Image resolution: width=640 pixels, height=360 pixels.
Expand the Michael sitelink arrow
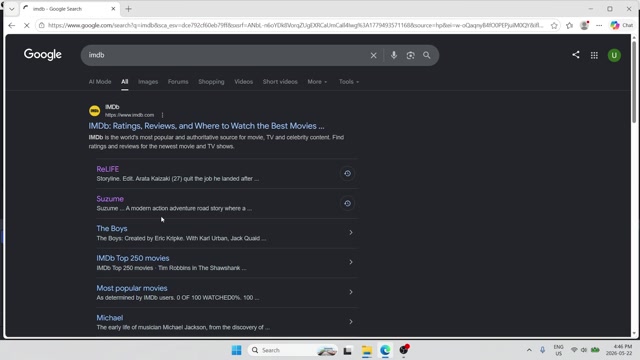(x=351, y=322)
